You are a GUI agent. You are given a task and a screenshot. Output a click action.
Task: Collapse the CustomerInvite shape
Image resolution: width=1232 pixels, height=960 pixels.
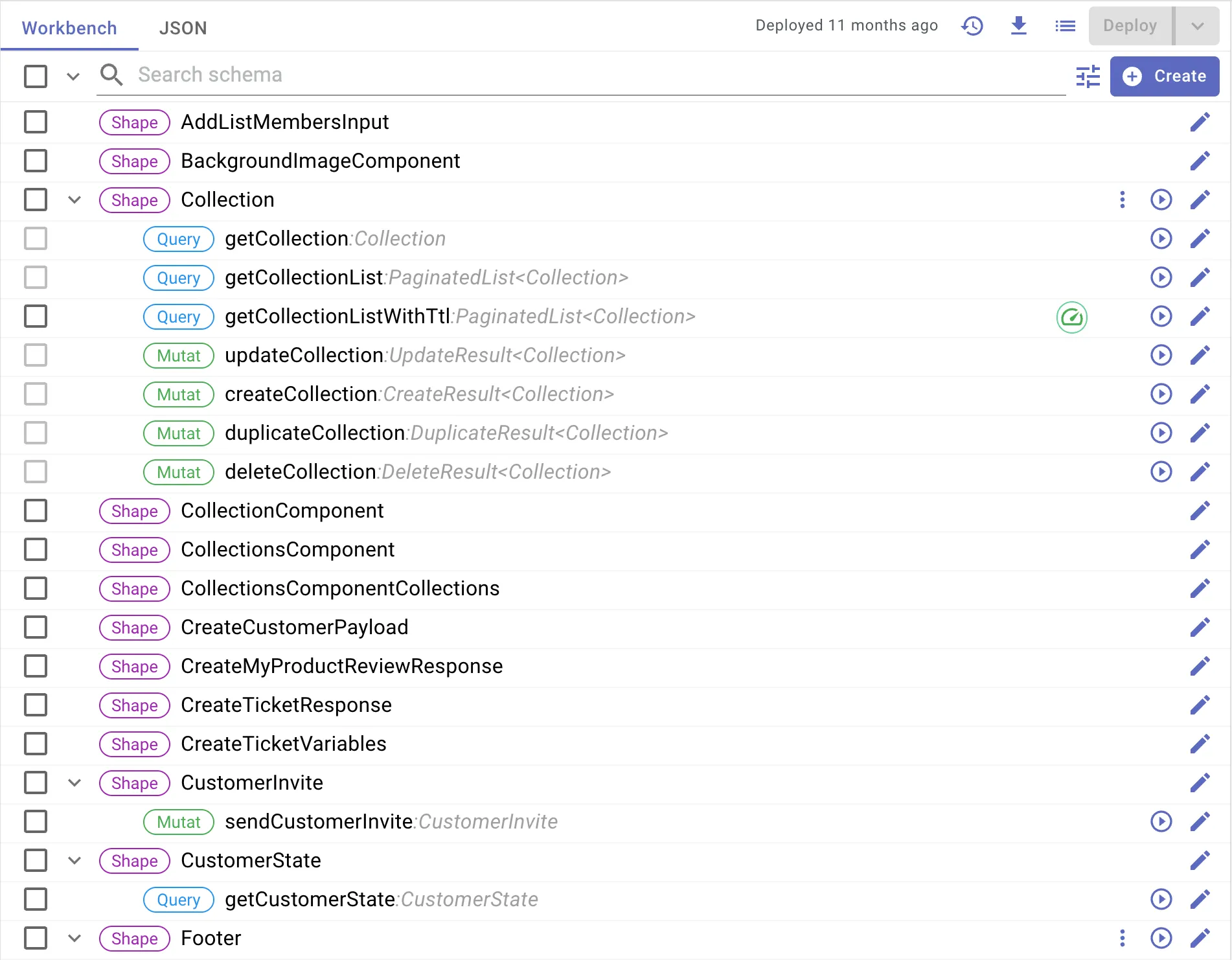[x=74, y=783]
